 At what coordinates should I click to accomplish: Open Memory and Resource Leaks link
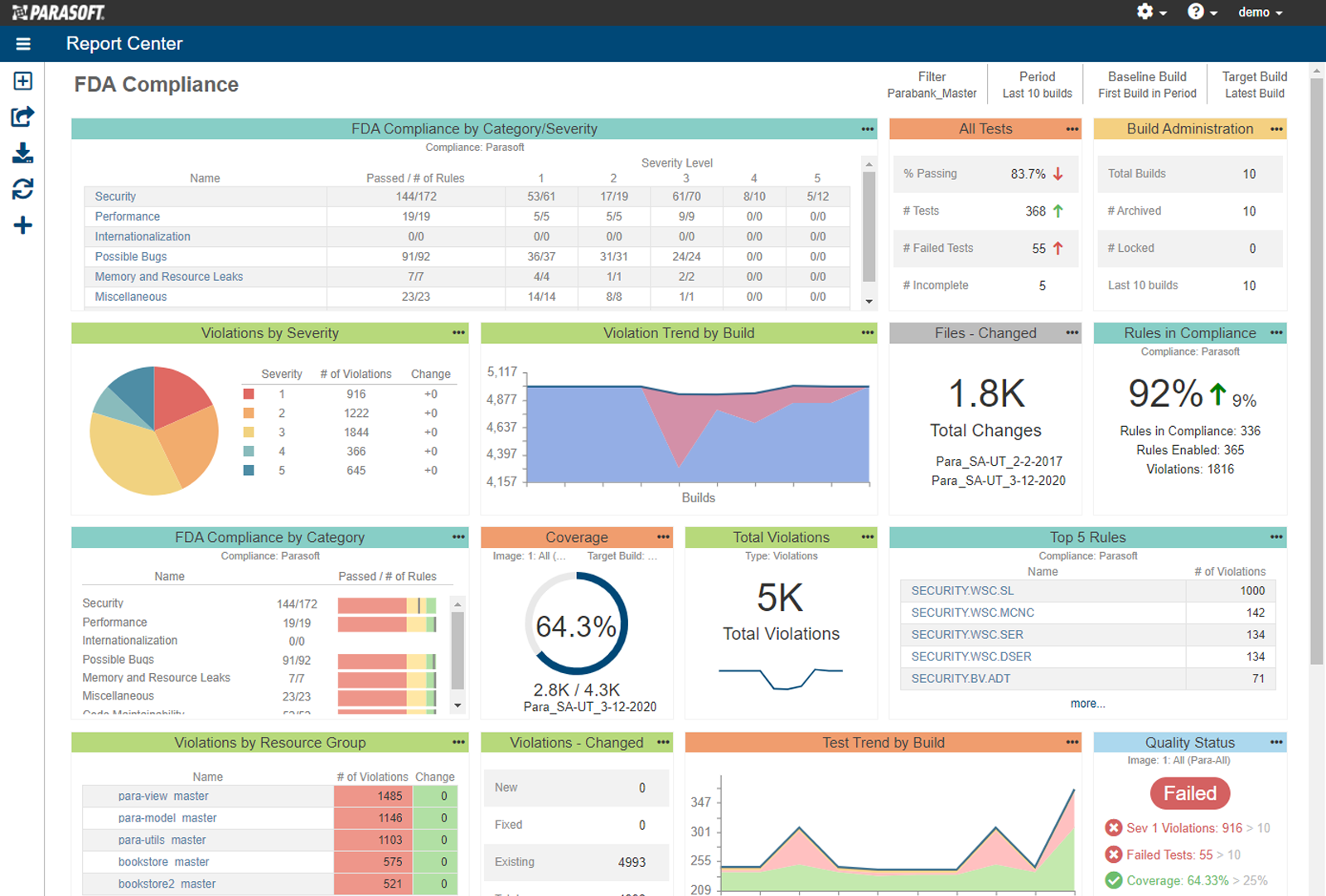169,277
